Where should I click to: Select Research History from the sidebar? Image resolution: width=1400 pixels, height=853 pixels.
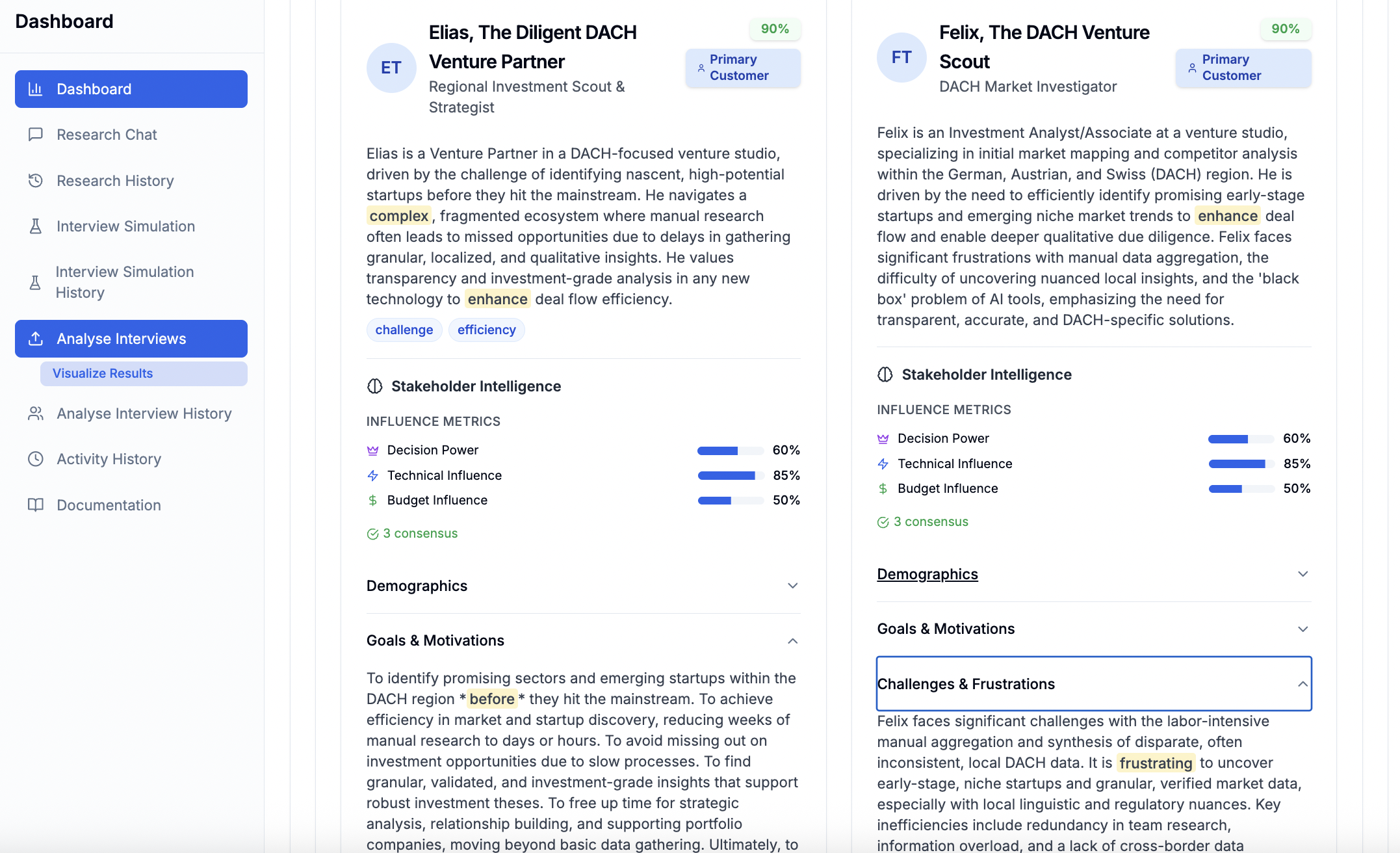click(x=114, y=181)
